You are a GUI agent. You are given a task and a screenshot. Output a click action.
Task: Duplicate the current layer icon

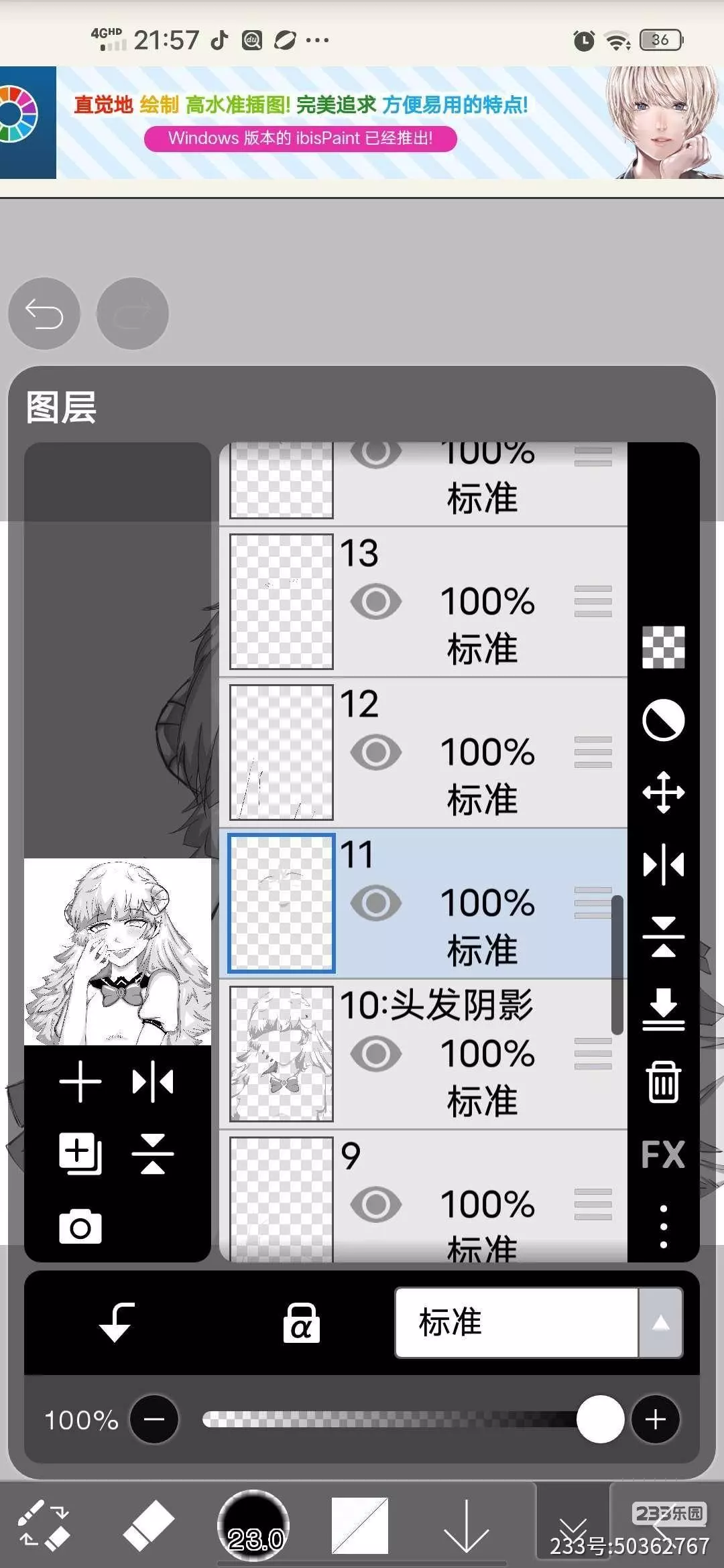click(x=80, y=1154)
